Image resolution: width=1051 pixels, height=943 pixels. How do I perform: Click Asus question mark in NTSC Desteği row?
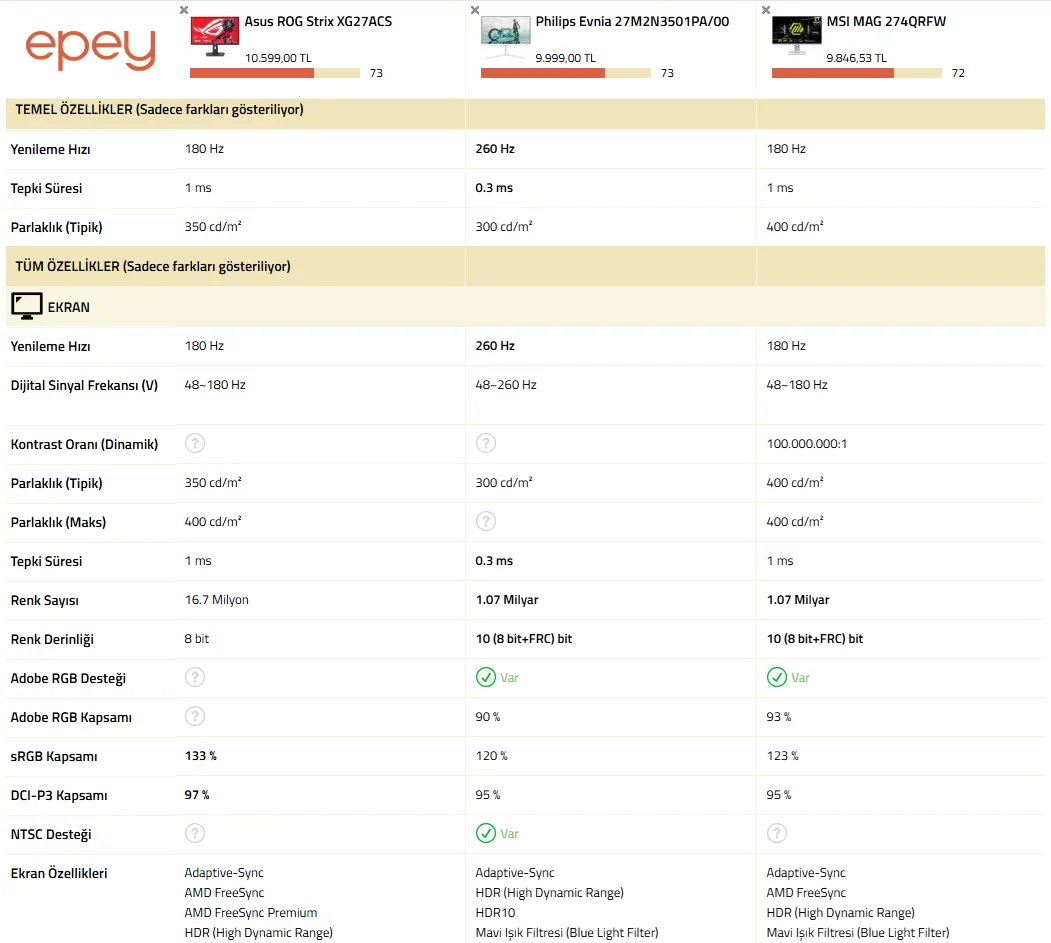click(x=195, y=833)
